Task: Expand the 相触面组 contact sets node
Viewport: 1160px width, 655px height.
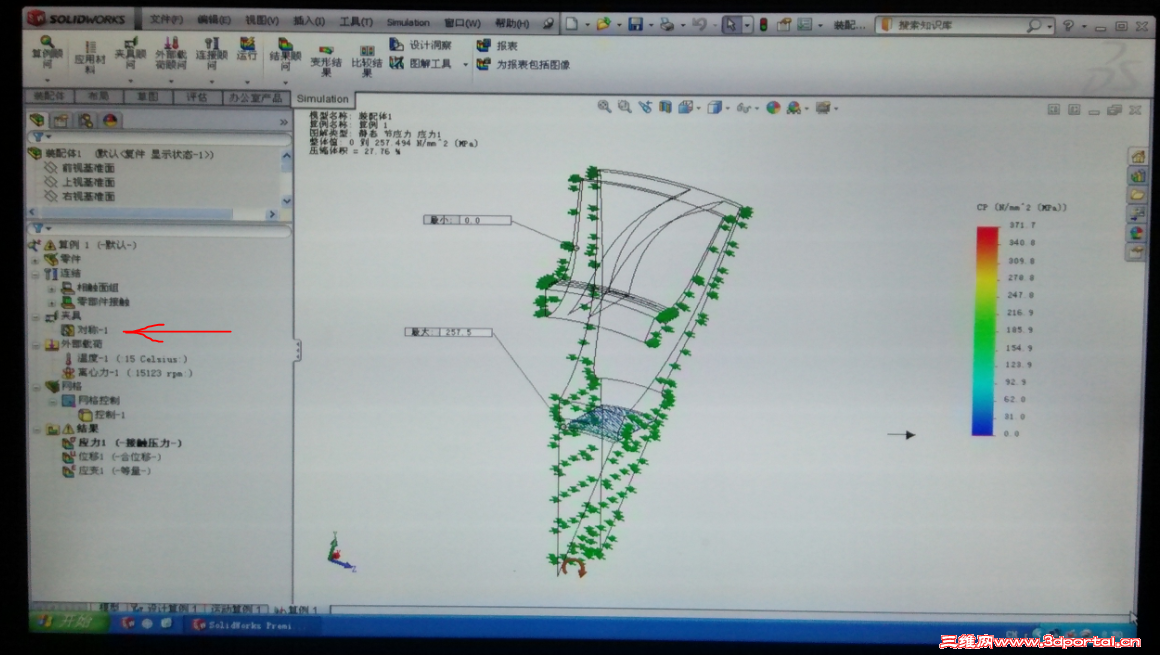Action: click(x=52, y=288)
